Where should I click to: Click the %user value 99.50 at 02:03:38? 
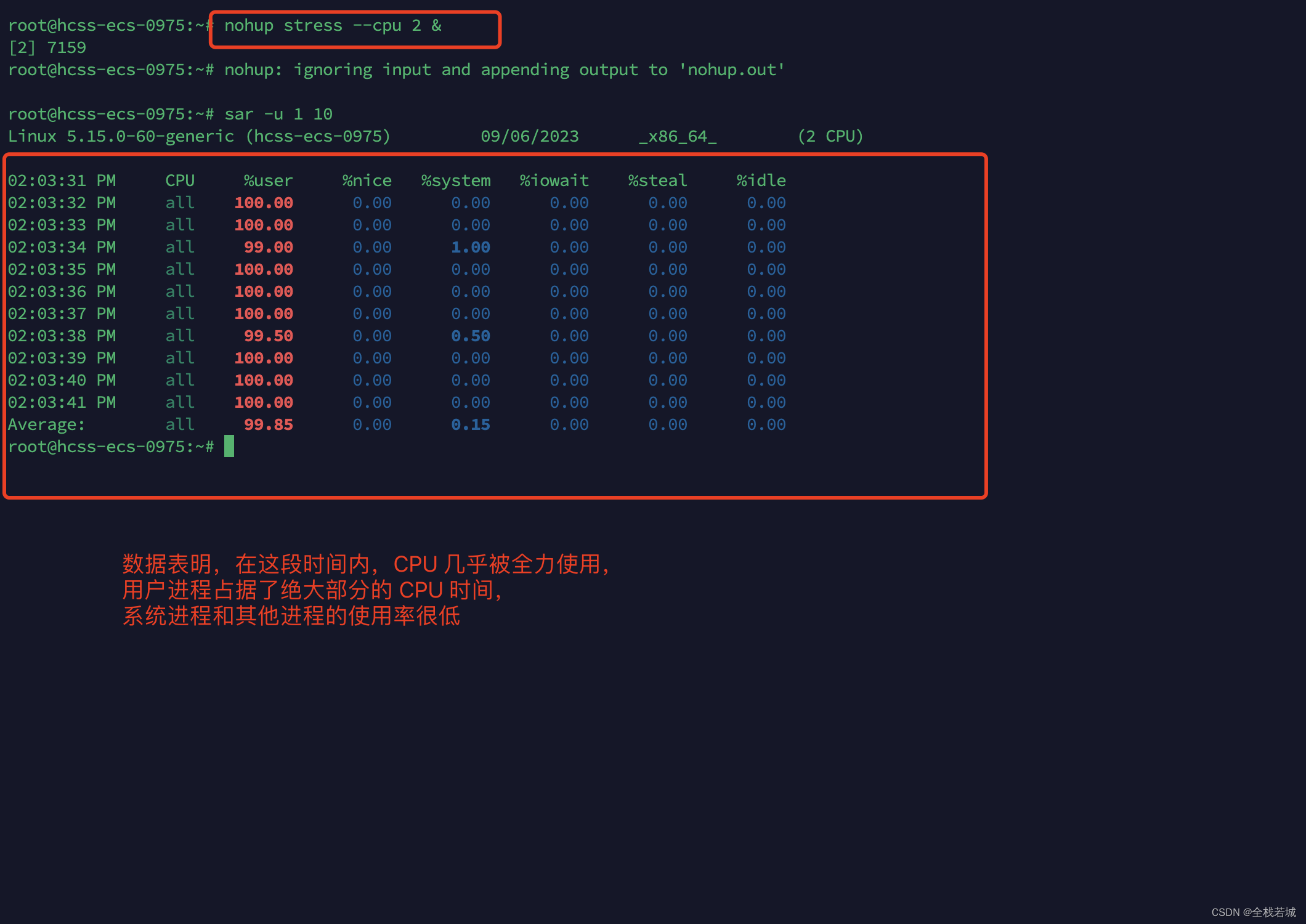coord(269,336)
